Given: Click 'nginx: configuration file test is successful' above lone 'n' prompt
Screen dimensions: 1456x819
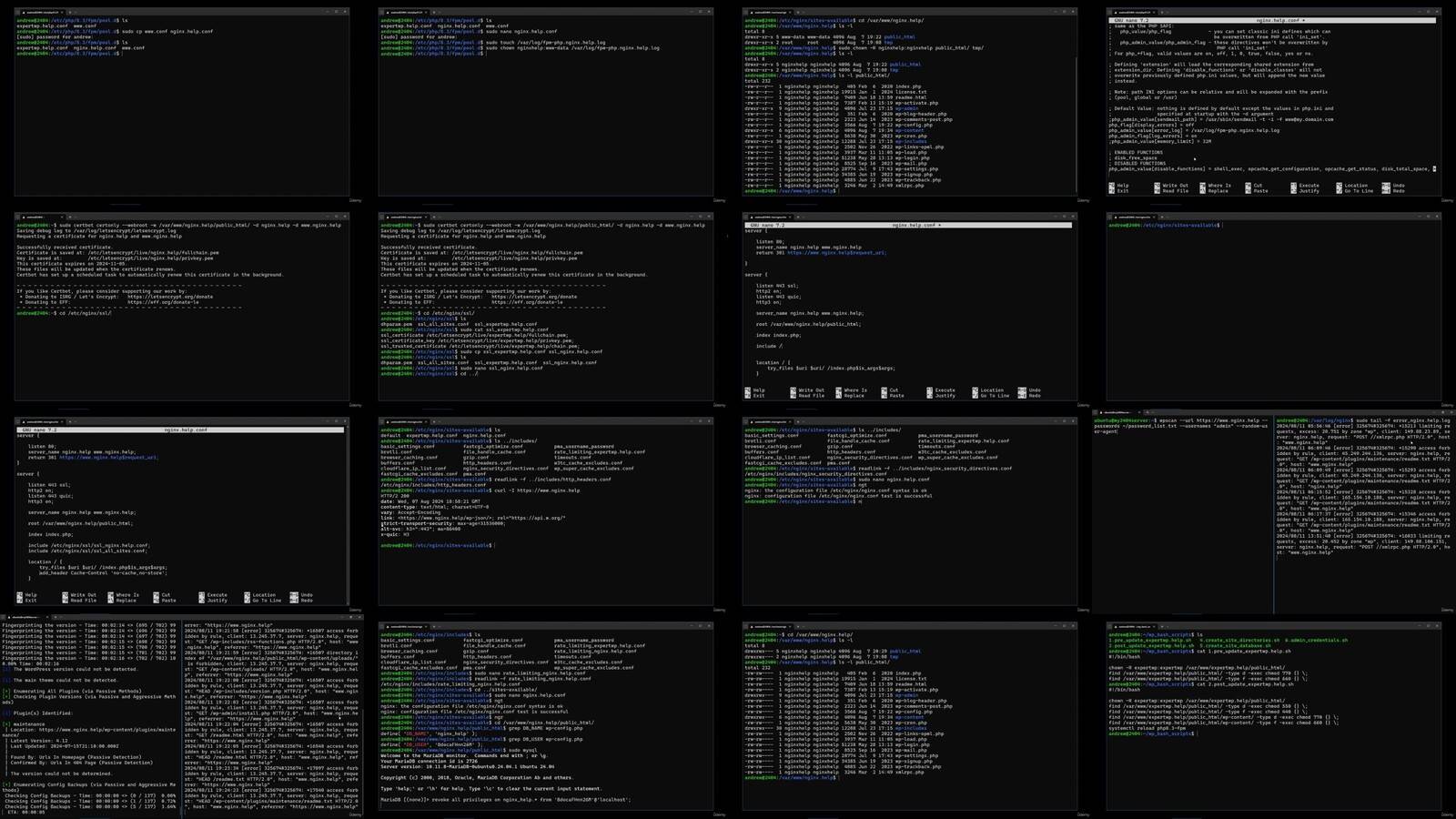Looking at the screenshot, I should (838, 495).
